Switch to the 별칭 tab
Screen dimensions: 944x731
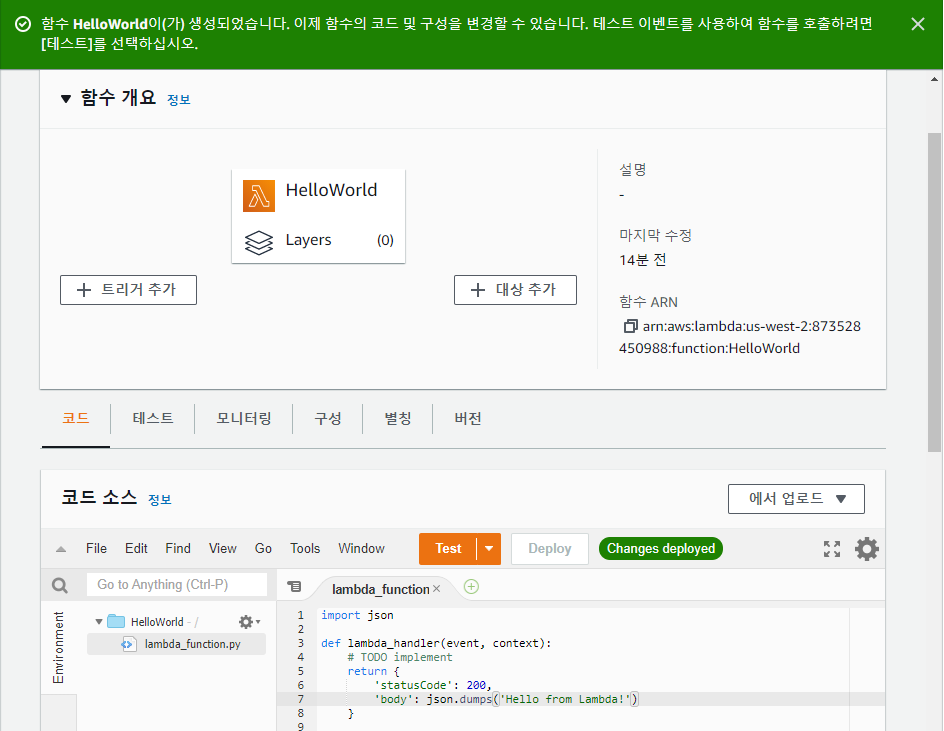coord(397,418)
